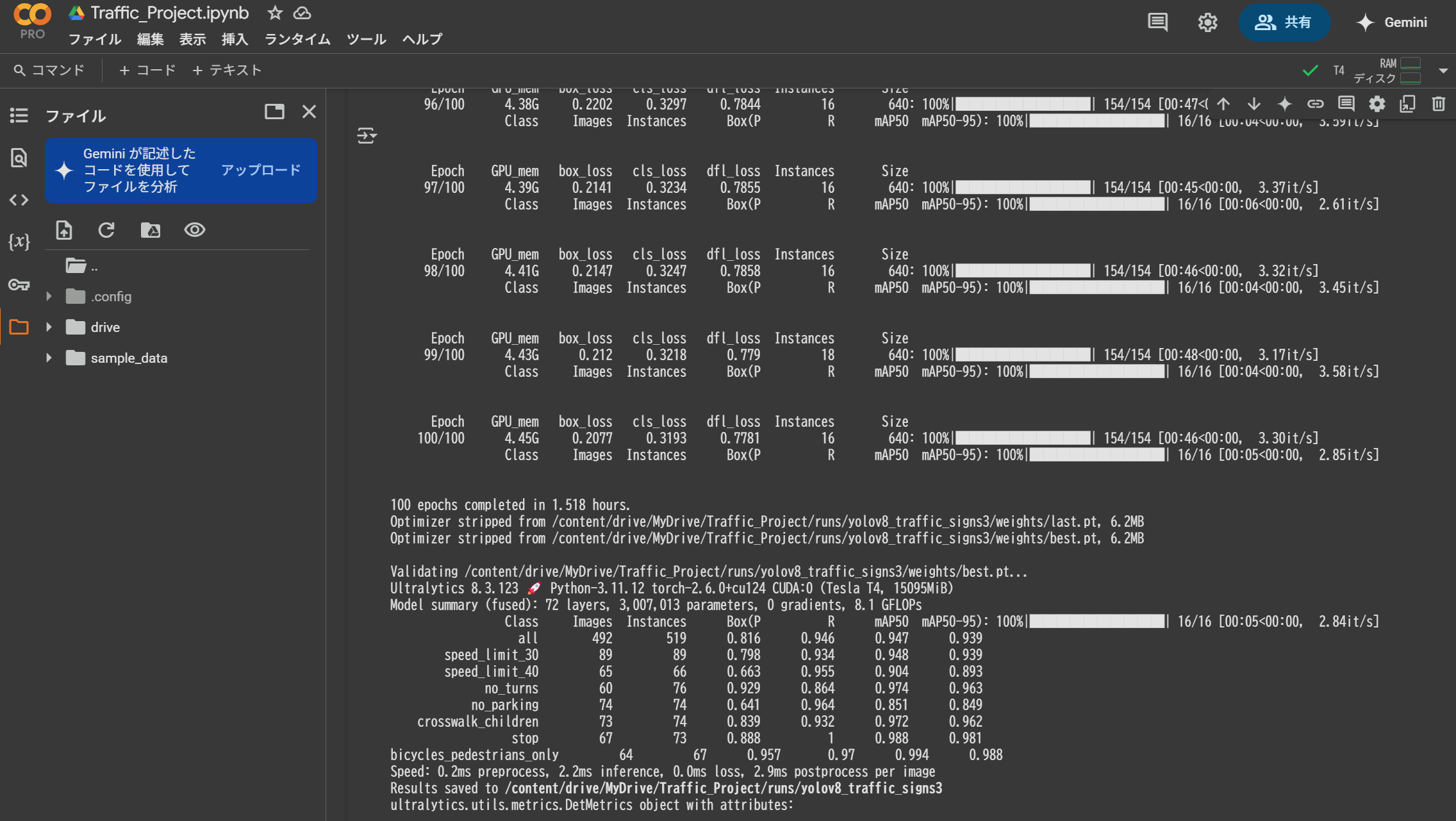Open the secrets key panel
The width and height of the screenshot is (1456, 821).
coord(19,285)
